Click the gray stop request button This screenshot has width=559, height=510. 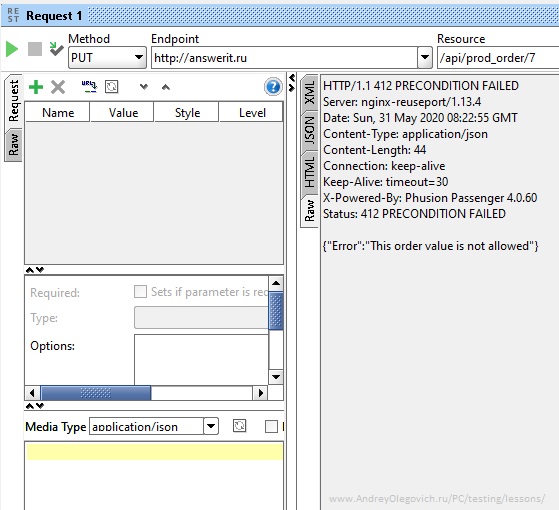pyautogui.click(x=35, y=49)
